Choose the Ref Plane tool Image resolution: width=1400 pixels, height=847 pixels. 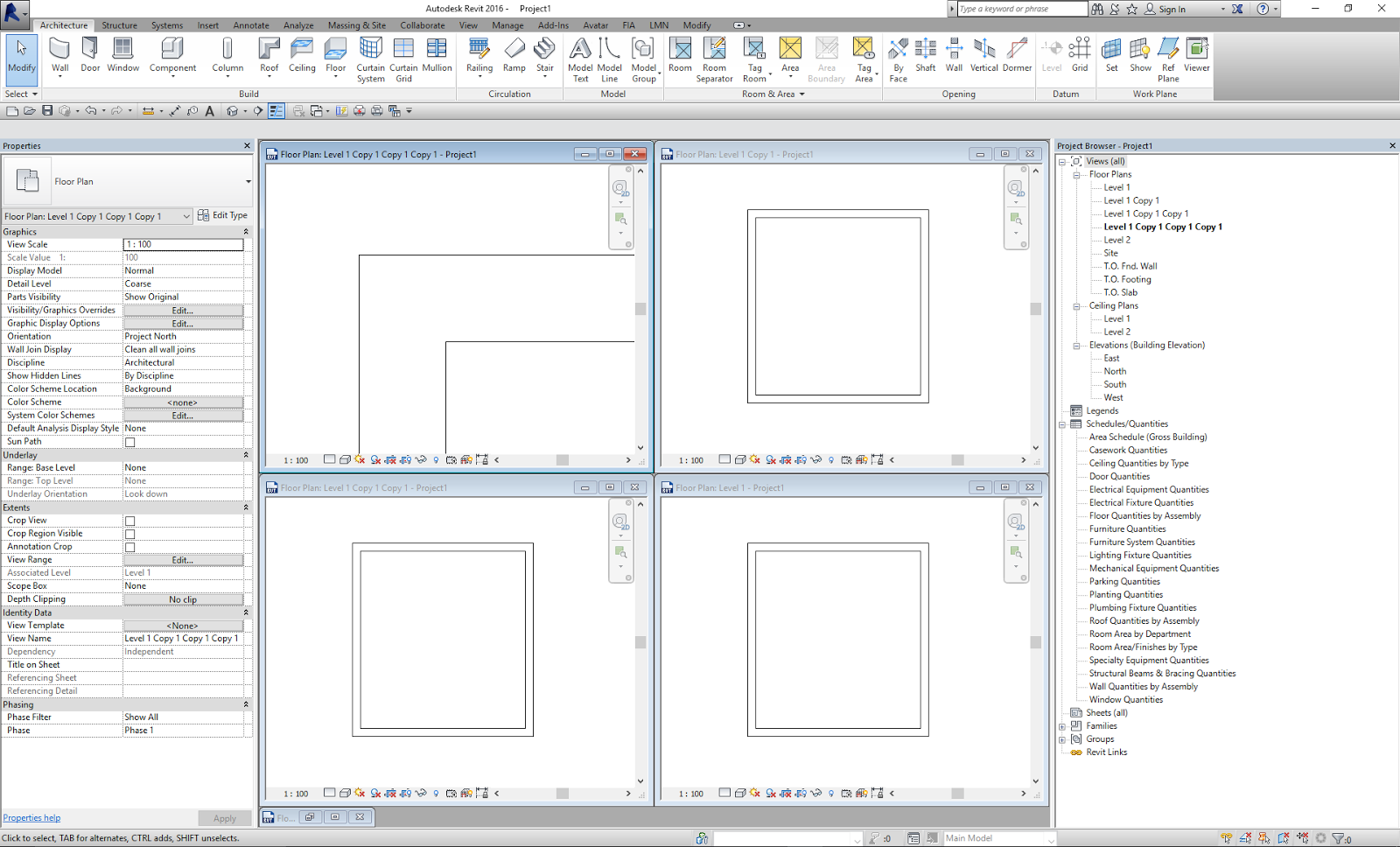[x=1169, y=59]
